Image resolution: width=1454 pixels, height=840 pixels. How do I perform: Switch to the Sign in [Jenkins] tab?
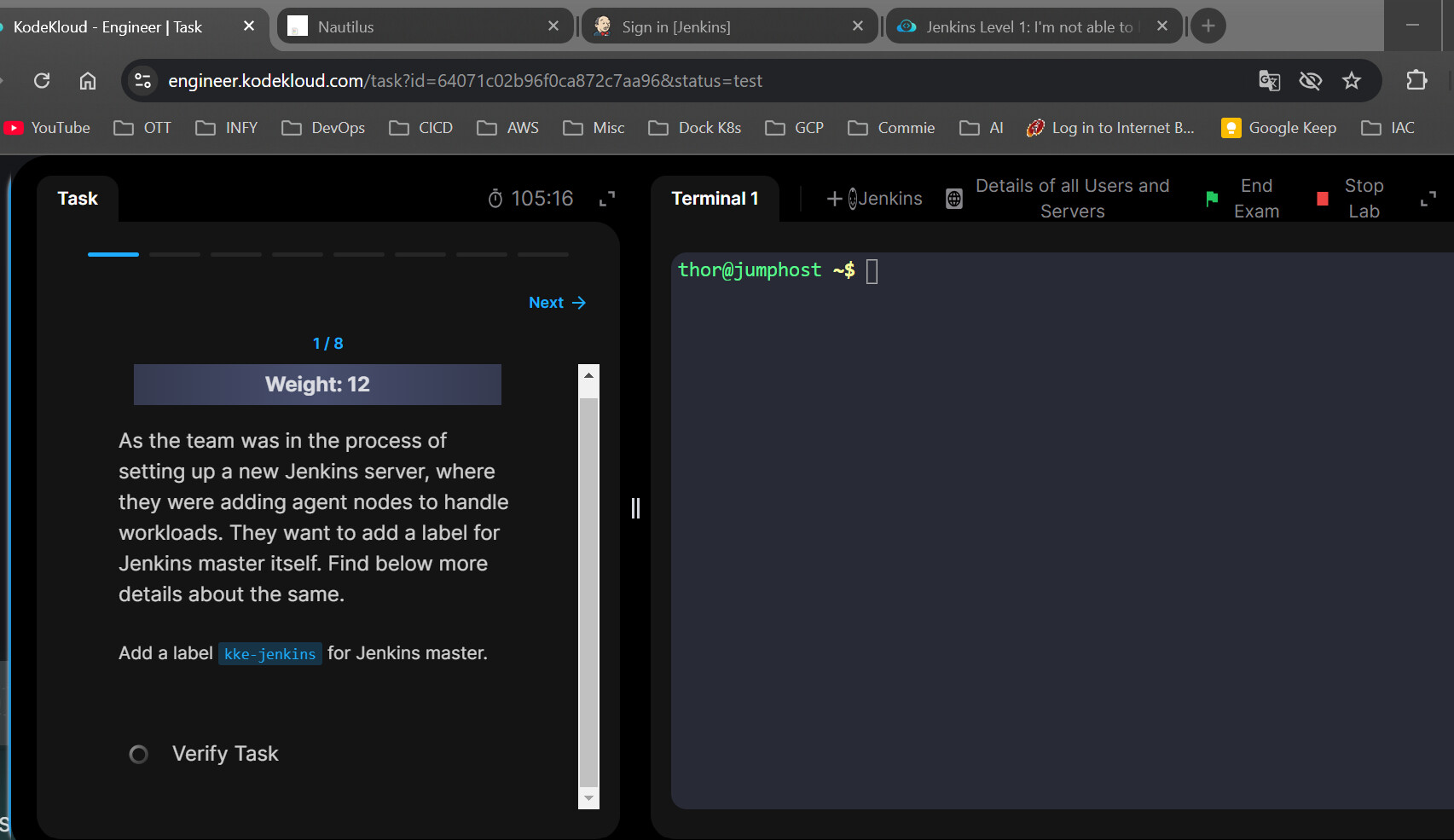tap(675, 27)
